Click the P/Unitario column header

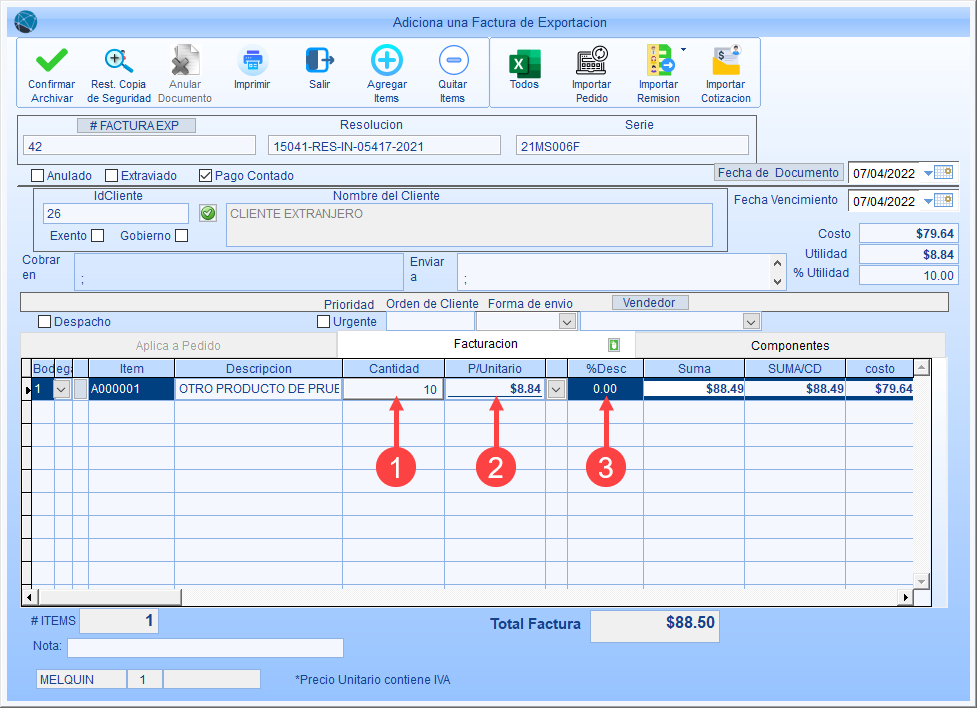tap(495, 368)
